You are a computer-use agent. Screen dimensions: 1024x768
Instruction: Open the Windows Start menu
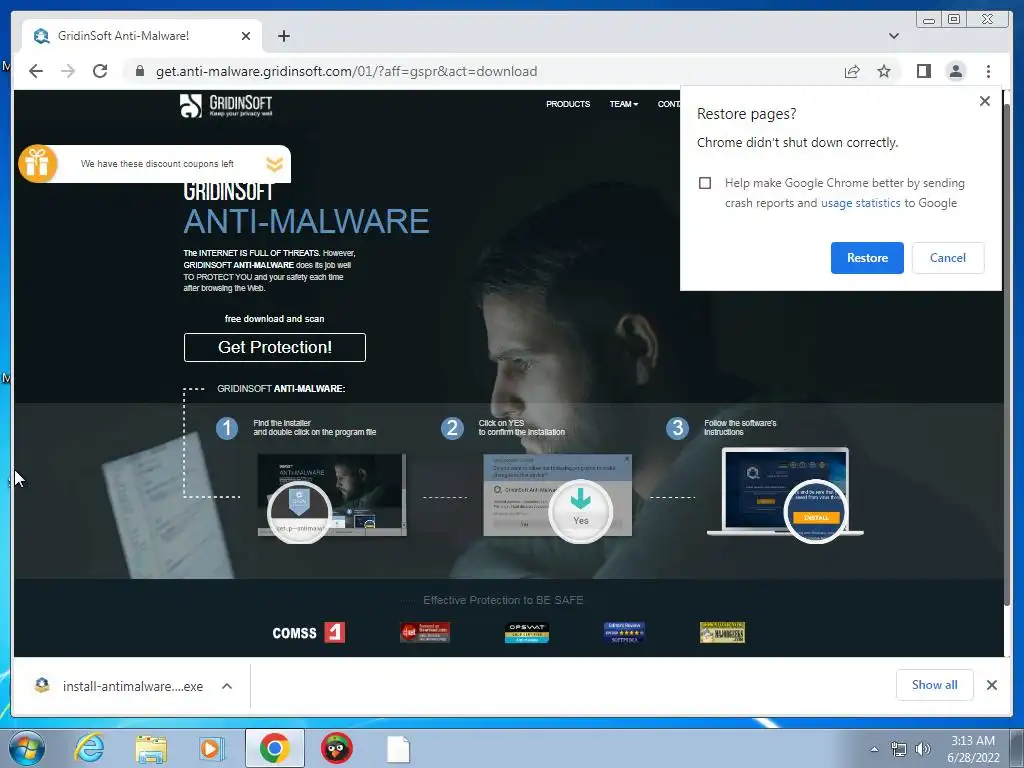pyautogui.click(x=26, y=748)
